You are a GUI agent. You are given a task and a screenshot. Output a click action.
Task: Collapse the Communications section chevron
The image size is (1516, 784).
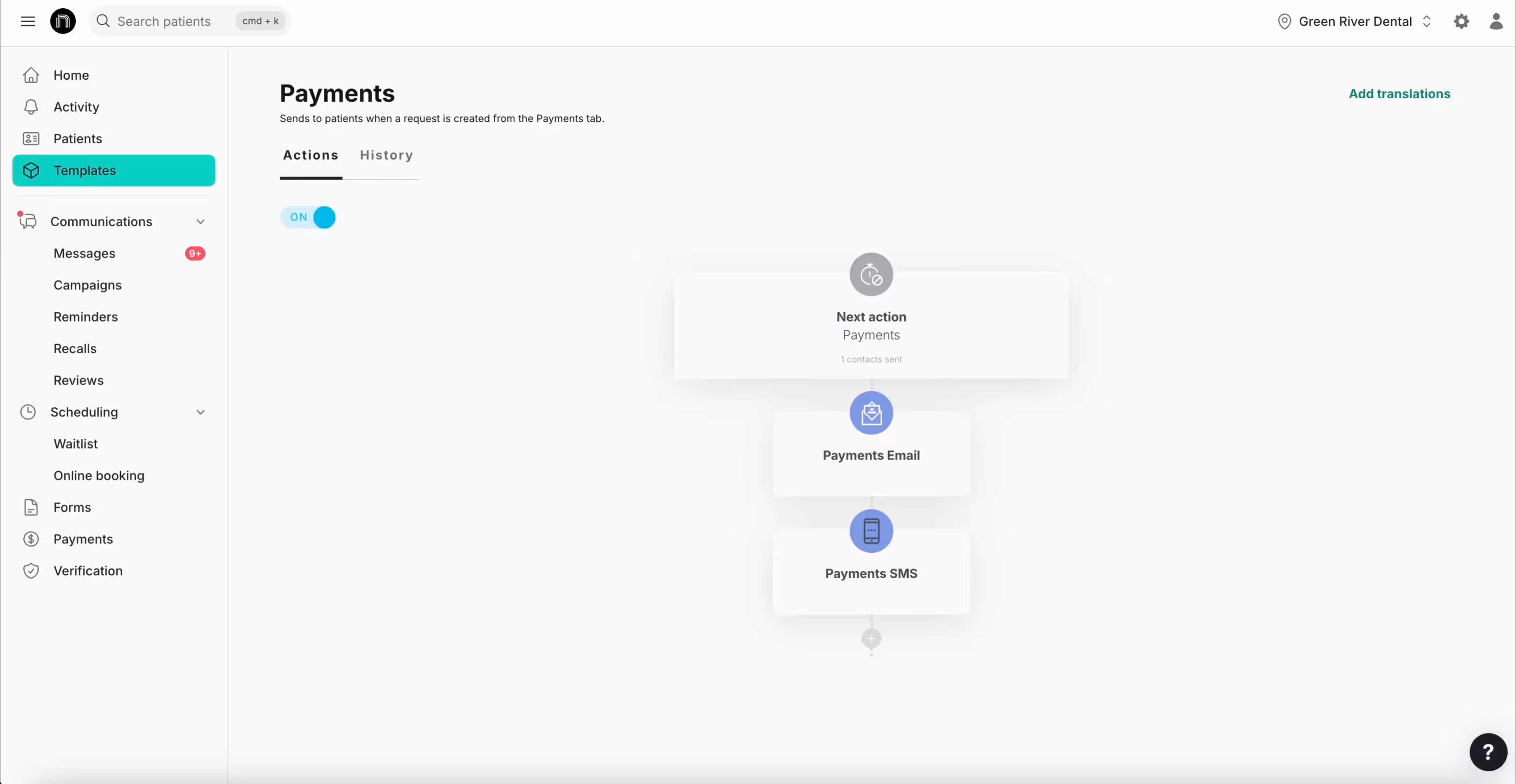(201, 222)
